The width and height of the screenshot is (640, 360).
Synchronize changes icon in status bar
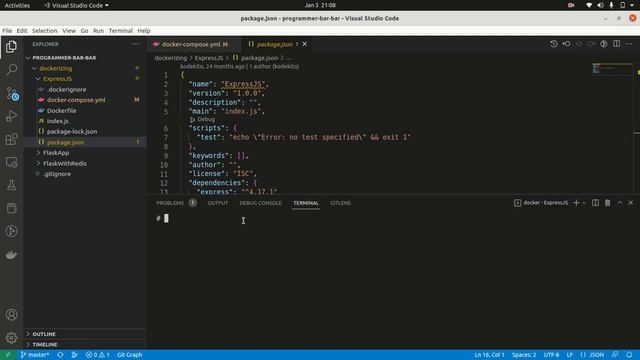click(60, 355)
